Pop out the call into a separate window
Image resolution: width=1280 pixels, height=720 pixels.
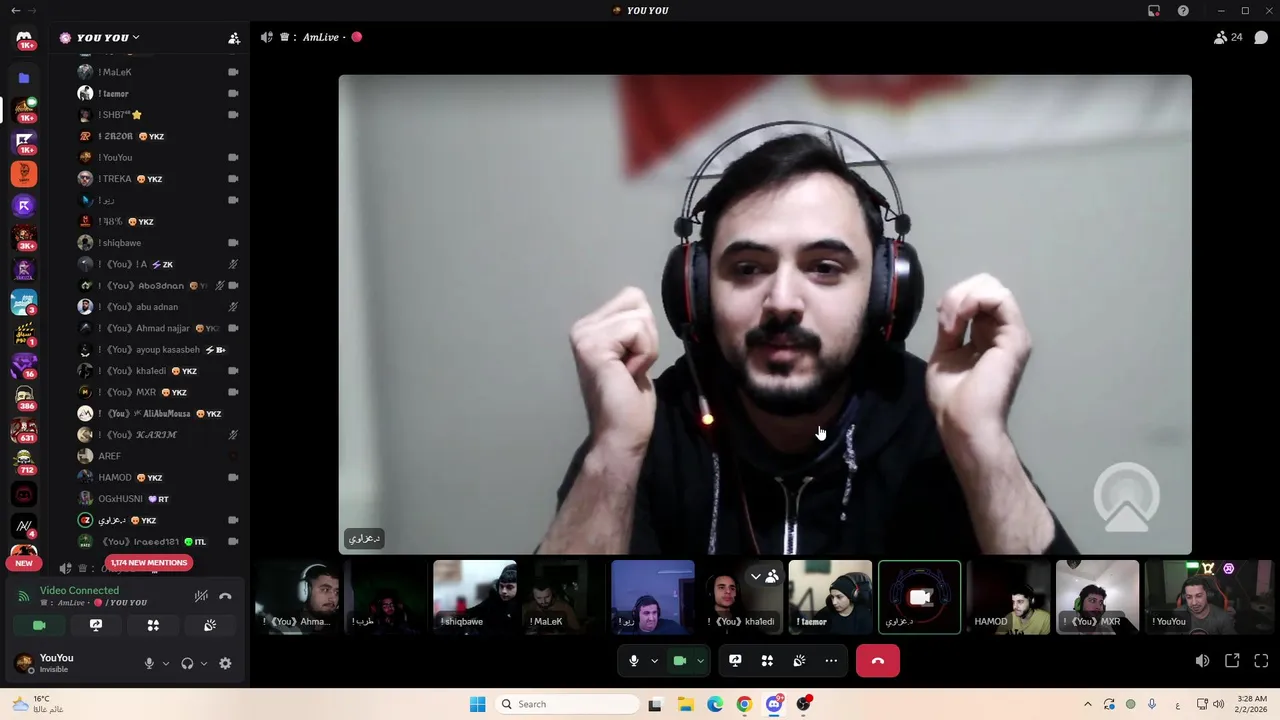[1232, 661]
